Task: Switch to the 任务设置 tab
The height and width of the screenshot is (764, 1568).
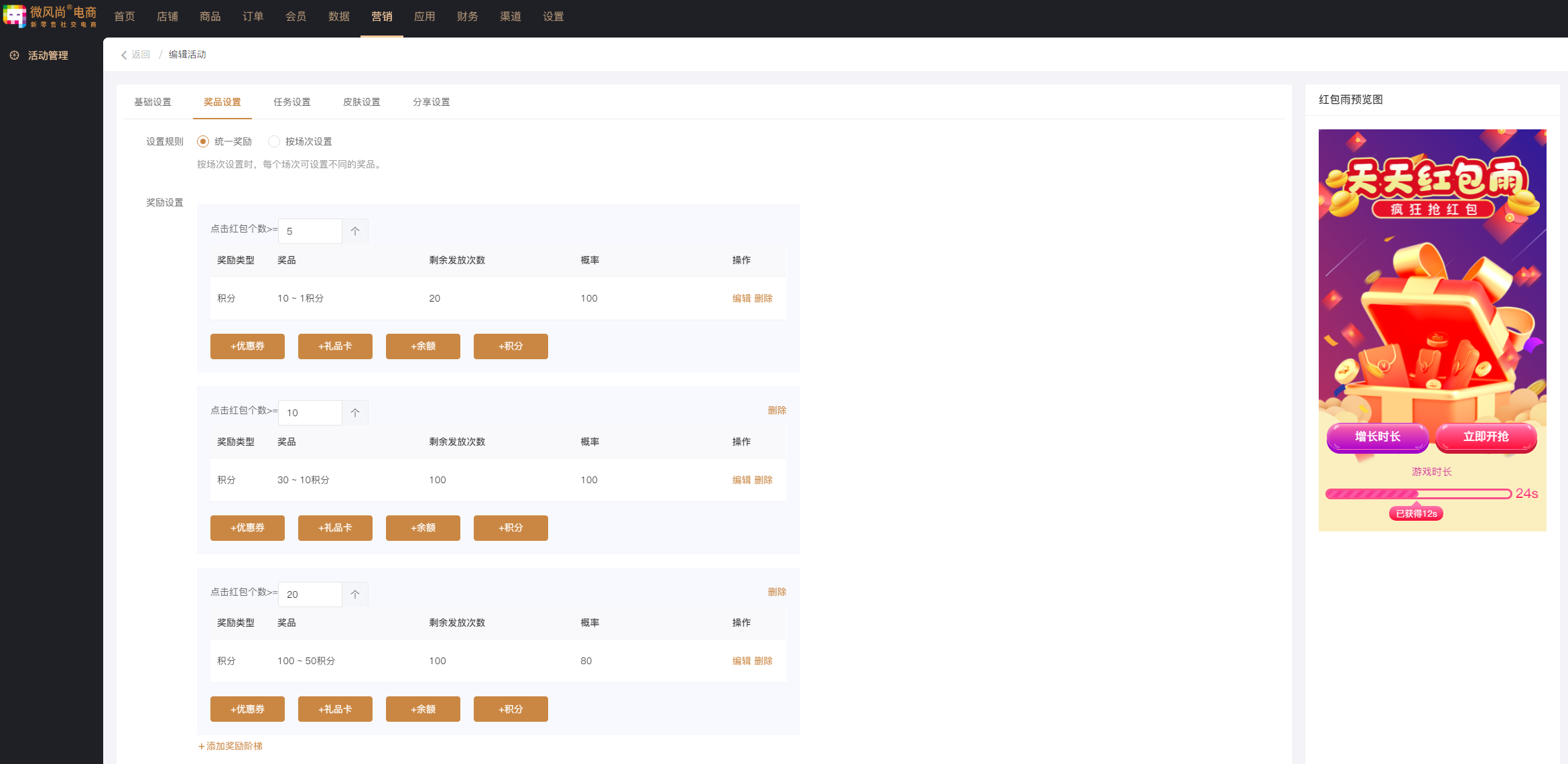Action: coord(291,102)
